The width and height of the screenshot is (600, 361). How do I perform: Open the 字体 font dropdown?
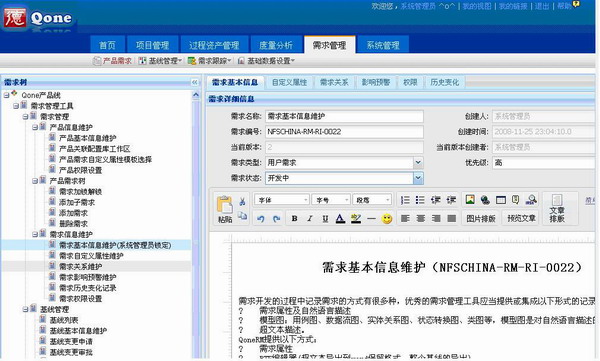[x=282, y=200]
